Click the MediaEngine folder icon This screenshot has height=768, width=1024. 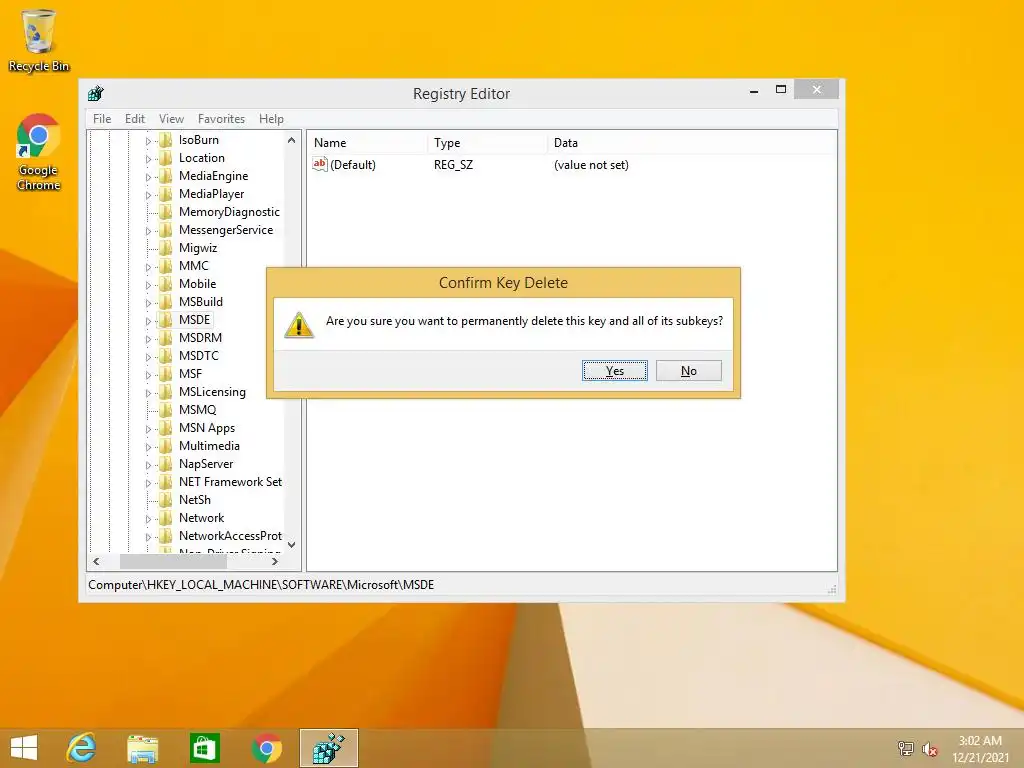click(166, 176)
